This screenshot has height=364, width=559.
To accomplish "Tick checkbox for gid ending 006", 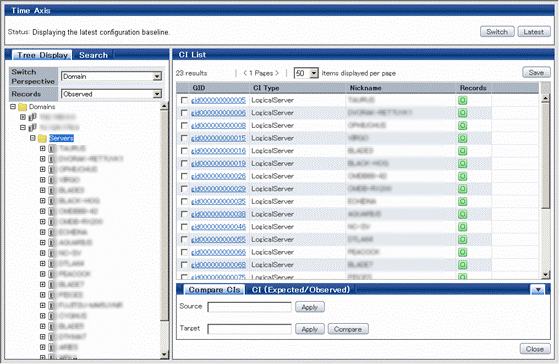I will (x=184, y=113).
